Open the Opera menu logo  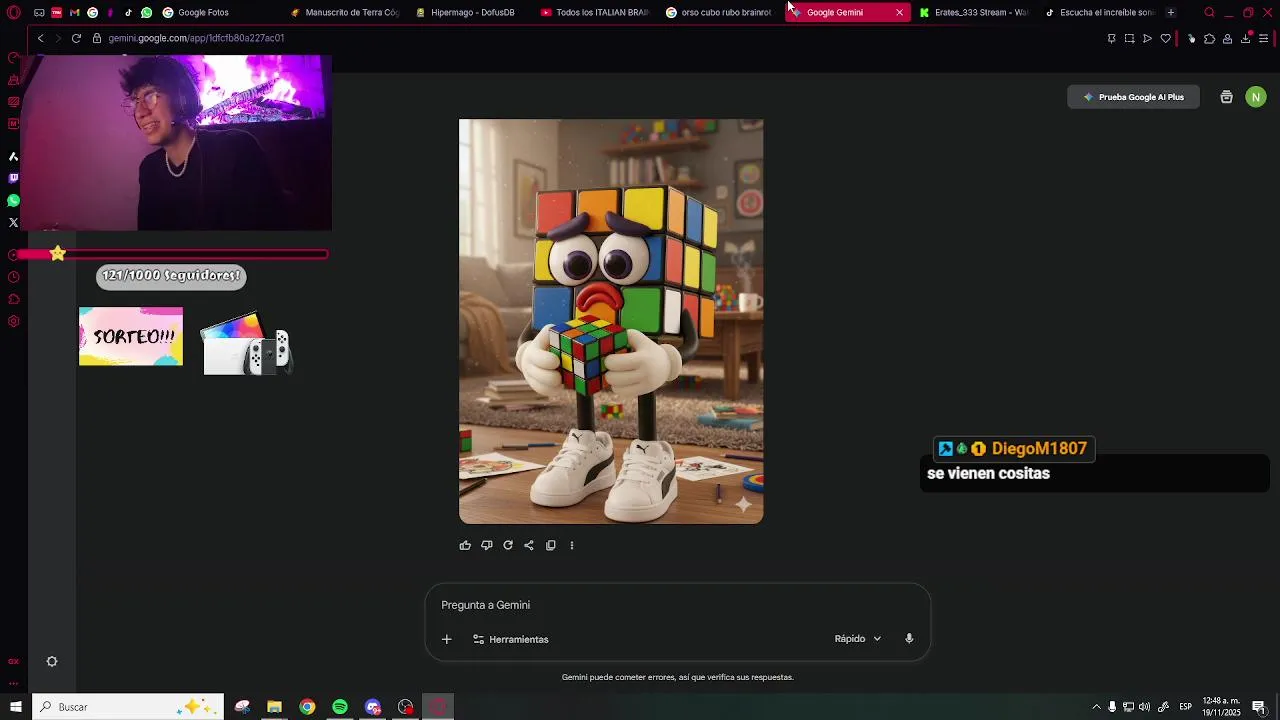click(x=14, y=12)
